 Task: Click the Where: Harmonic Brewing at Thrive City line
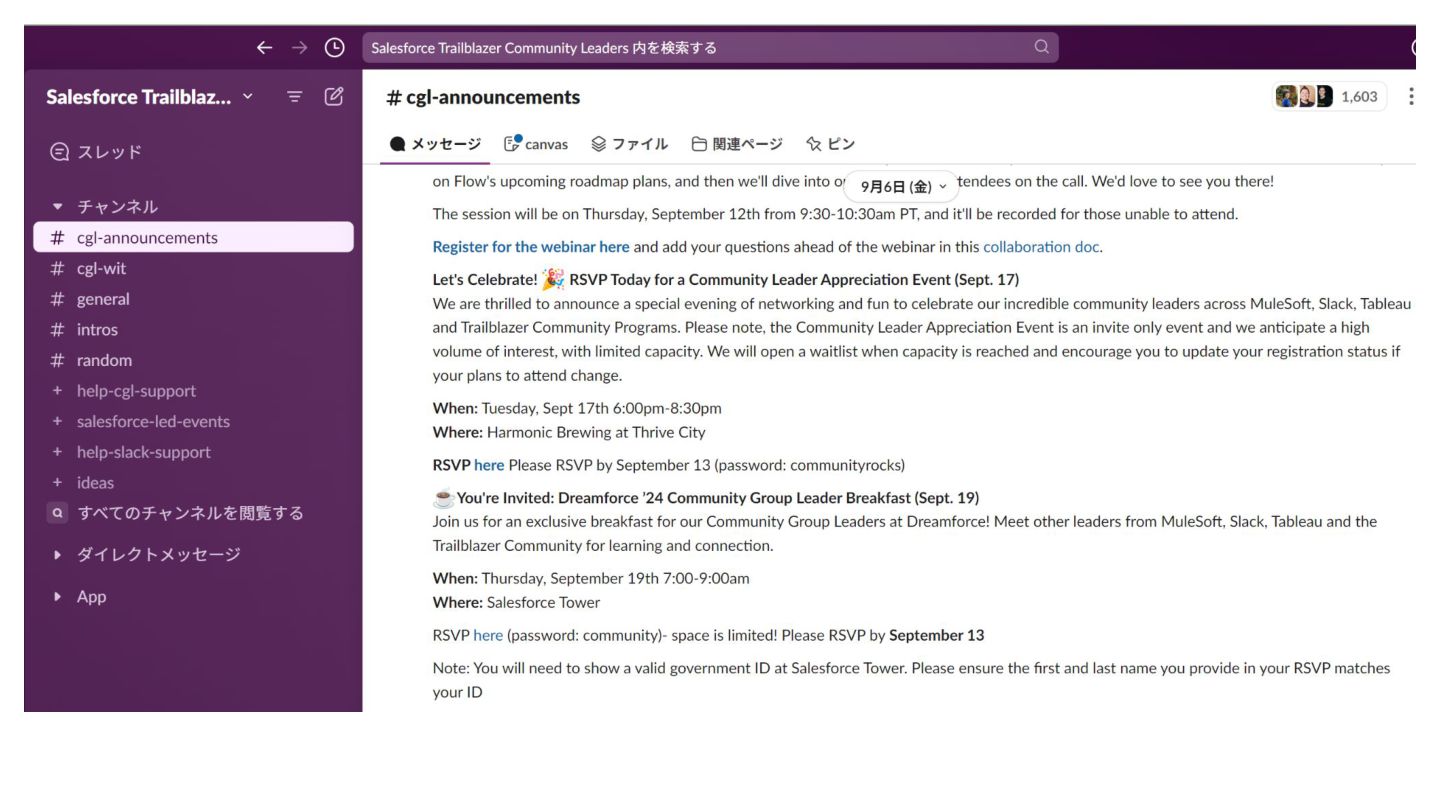(x=569, y=432)
